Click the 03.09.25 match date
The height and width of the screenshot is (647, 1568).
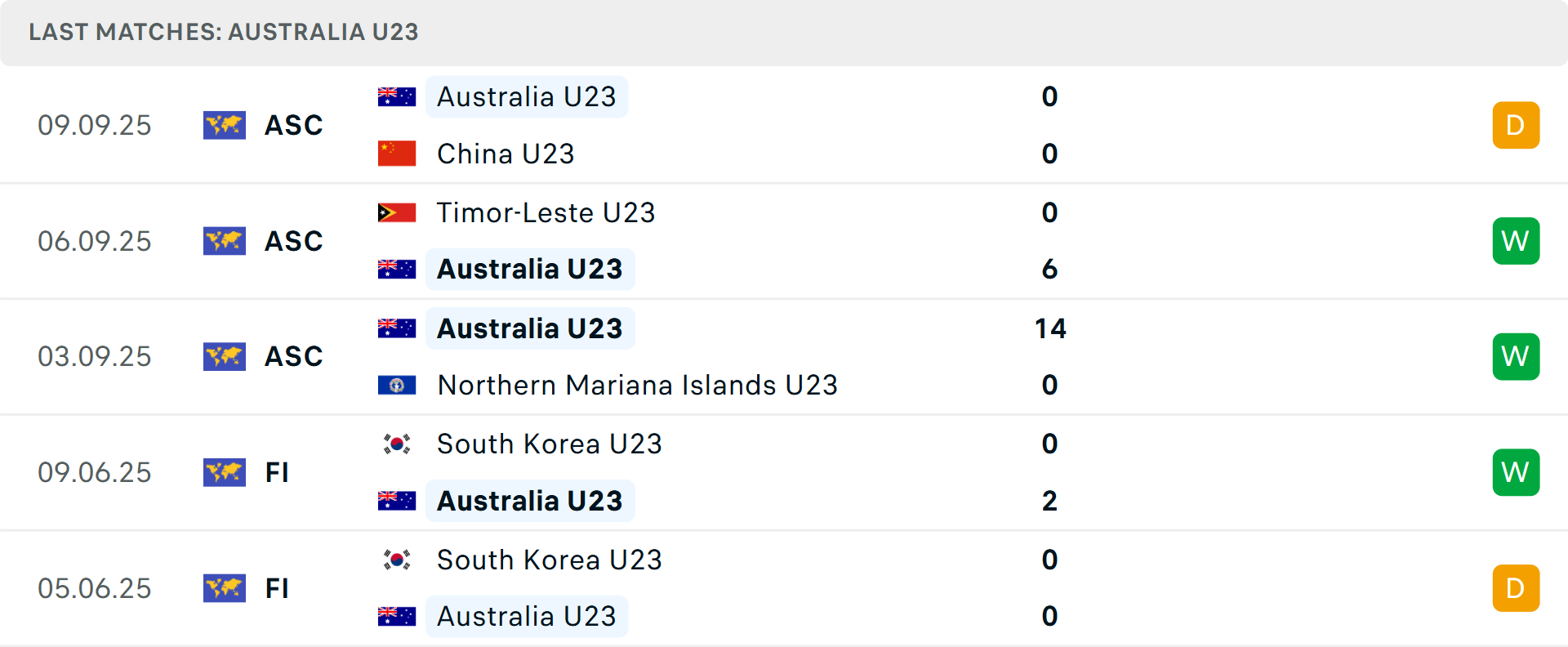tap(95, 356)
